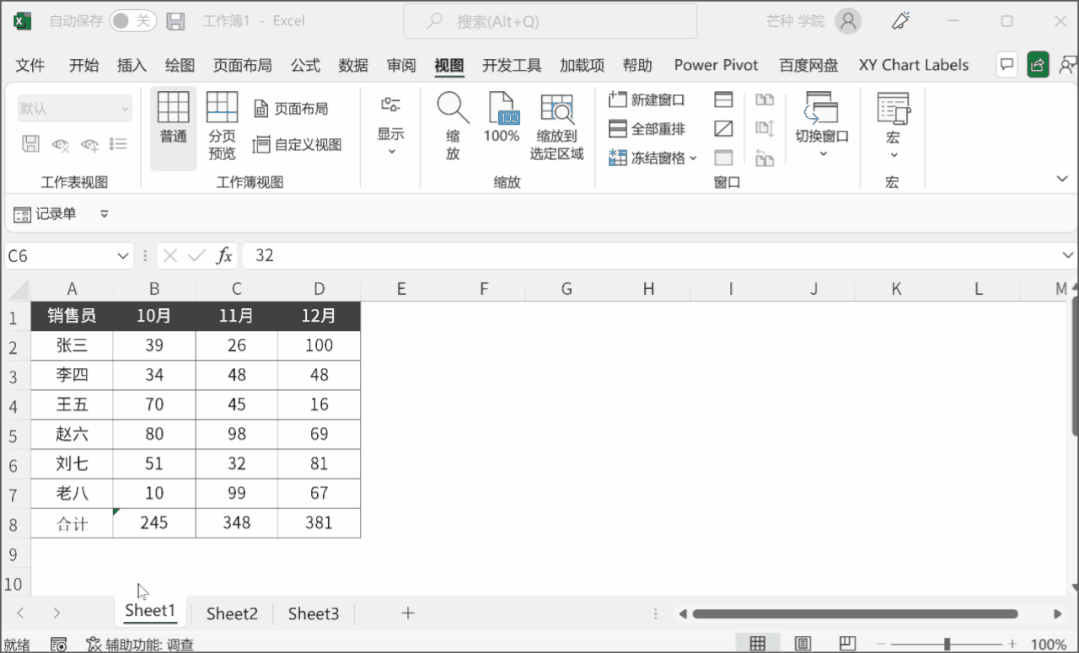Click the Save icon in title bar

(175, 21)
